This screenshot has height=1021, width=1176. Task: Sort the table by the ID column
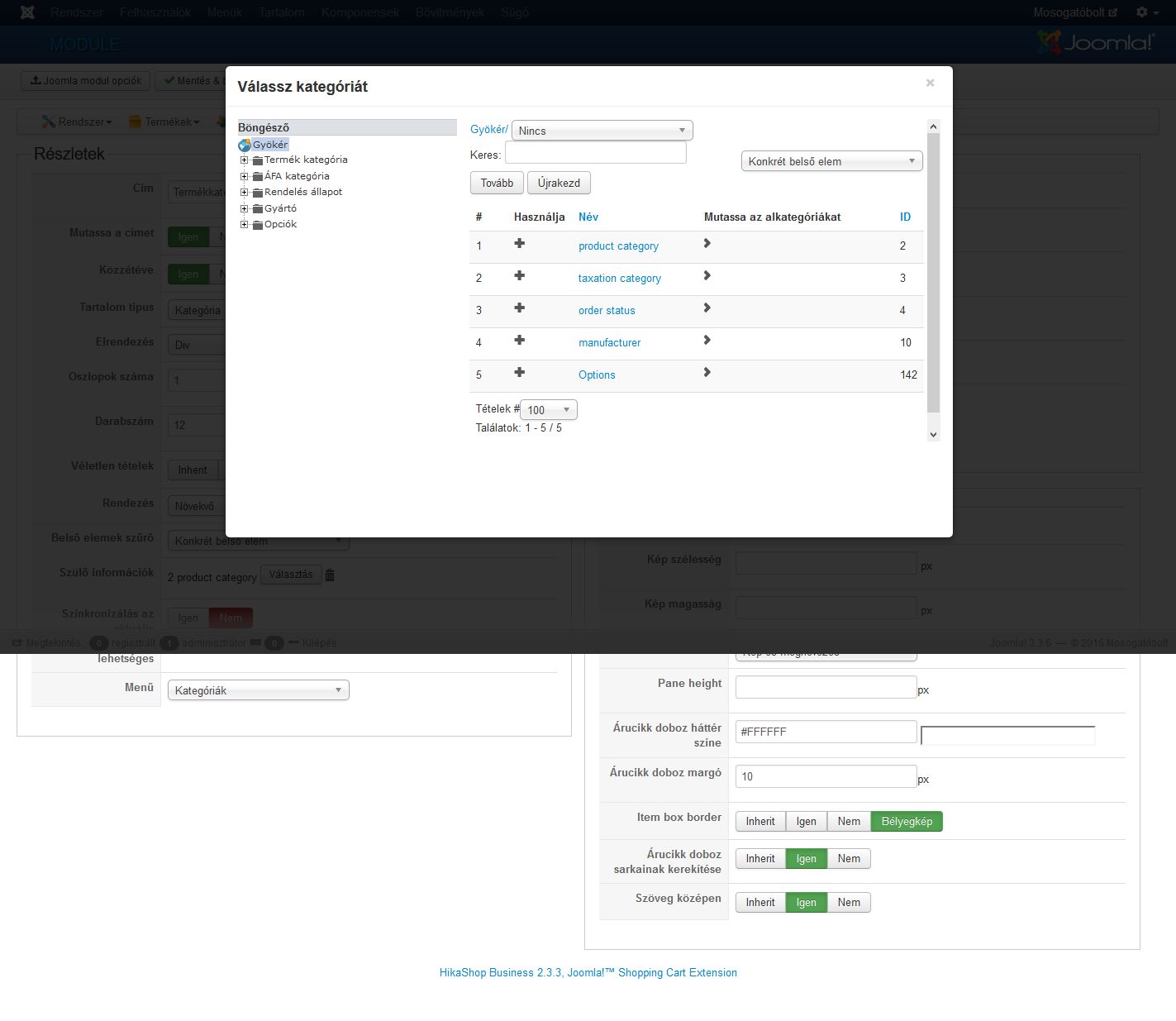[905, 217]
